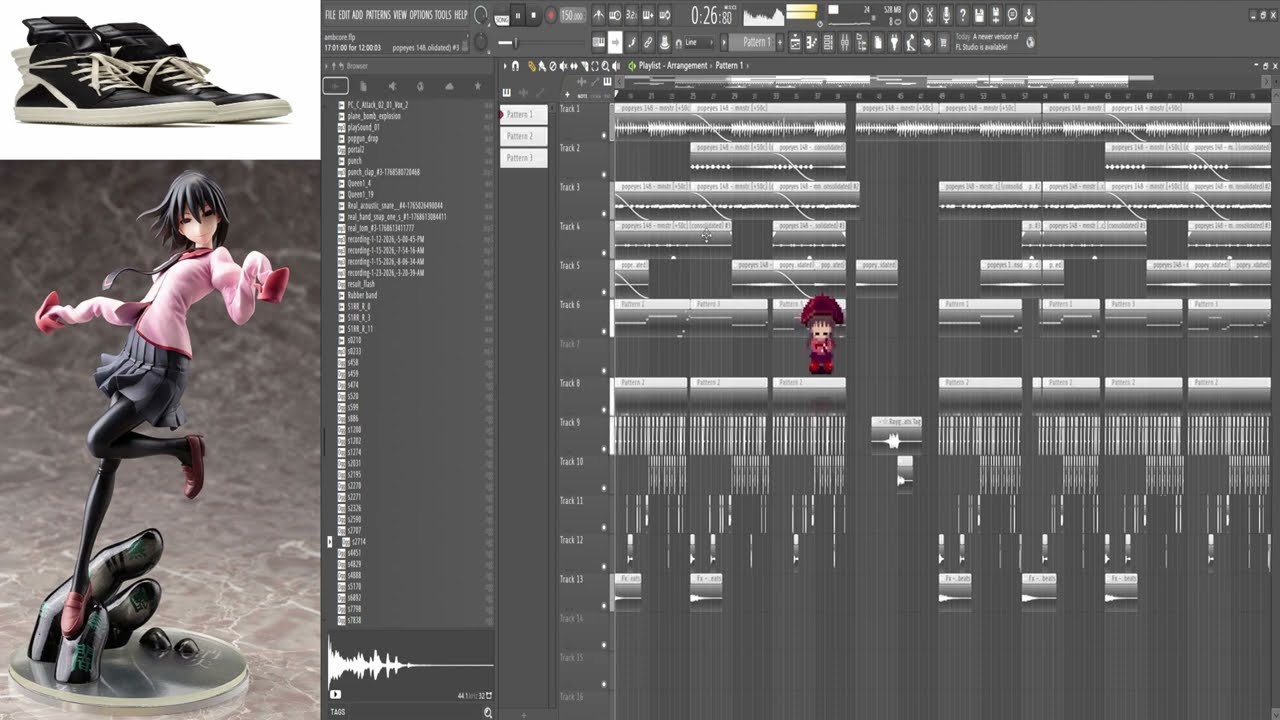Screen dimensions: 1280x720
Task: Mute Track 10 via its dot switch
Action: 604,487
